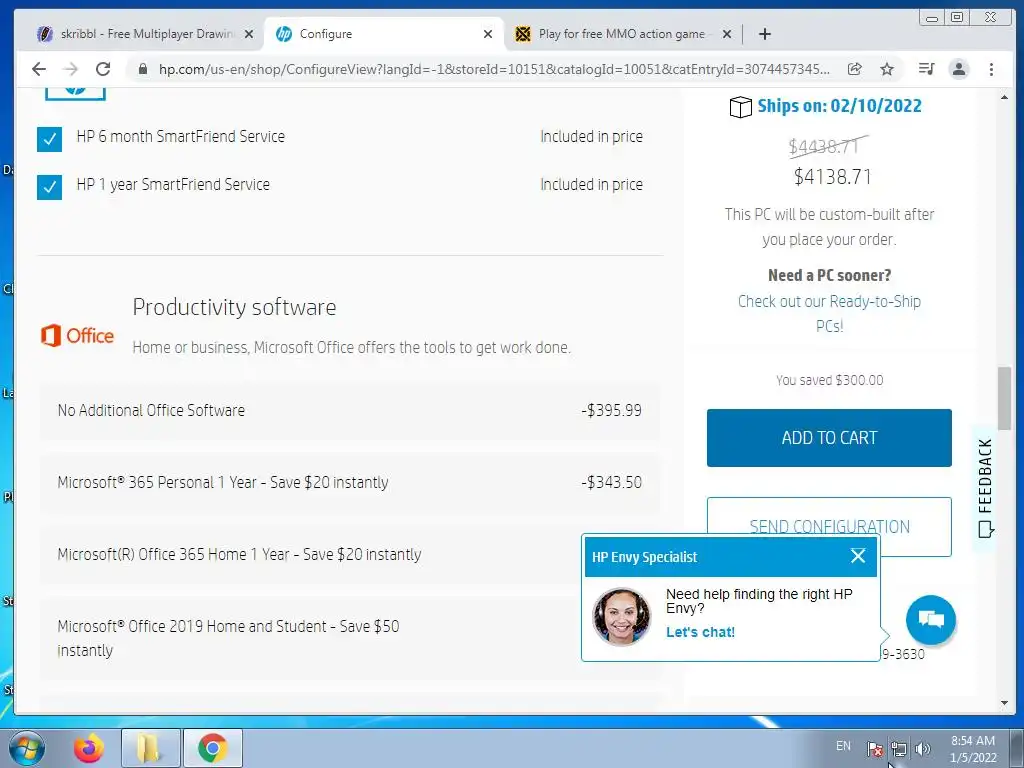Select No Additional Office Software option
This screenshot has height=768, width=1024.
349,411
